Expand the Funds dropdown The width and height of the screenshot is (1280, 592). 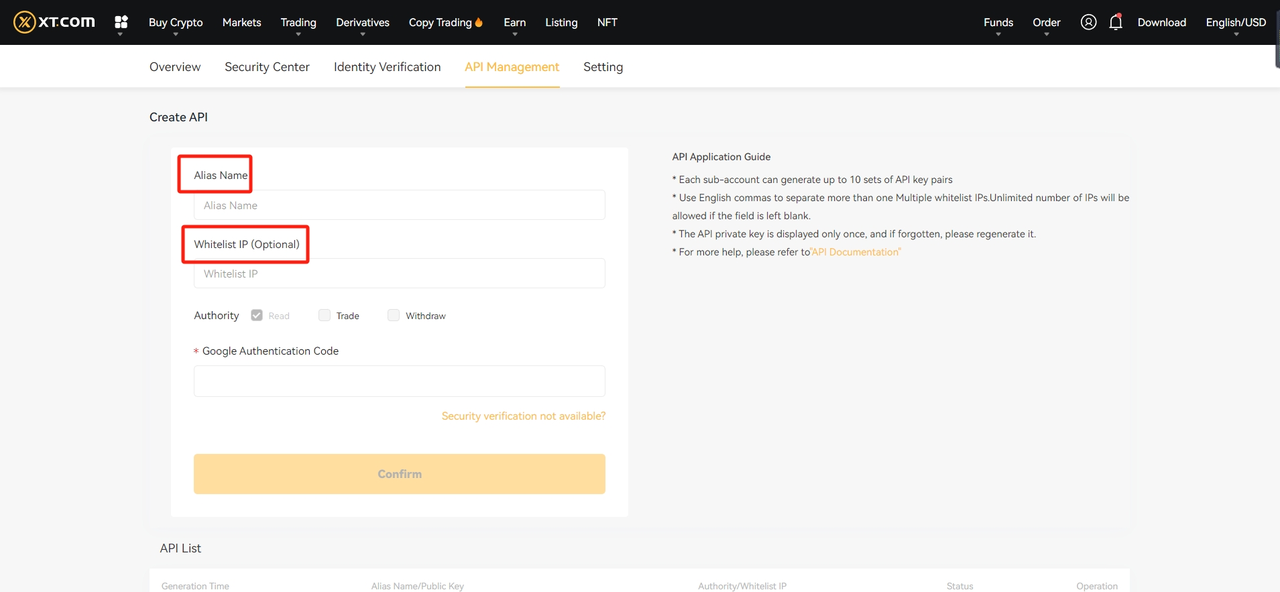click(998, 22)
